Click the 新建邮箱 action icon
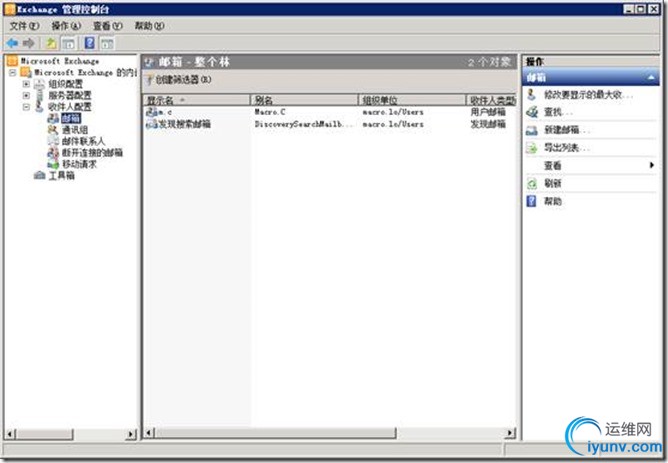 pyautogui.click(x=532, y=130)
